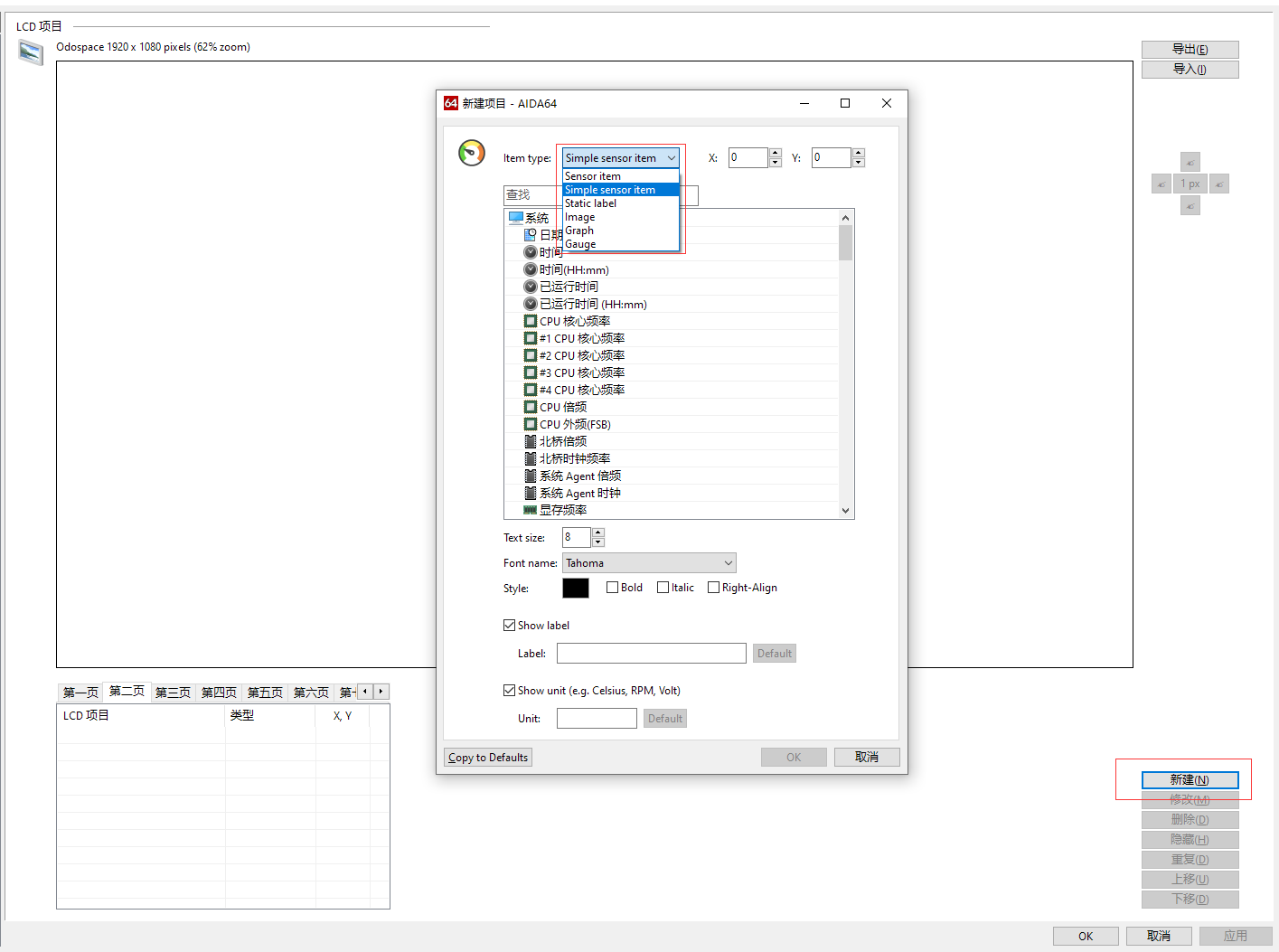Click the Copy to Defaults button
This screenshot has height=952, width=1279.
point(488,758)
